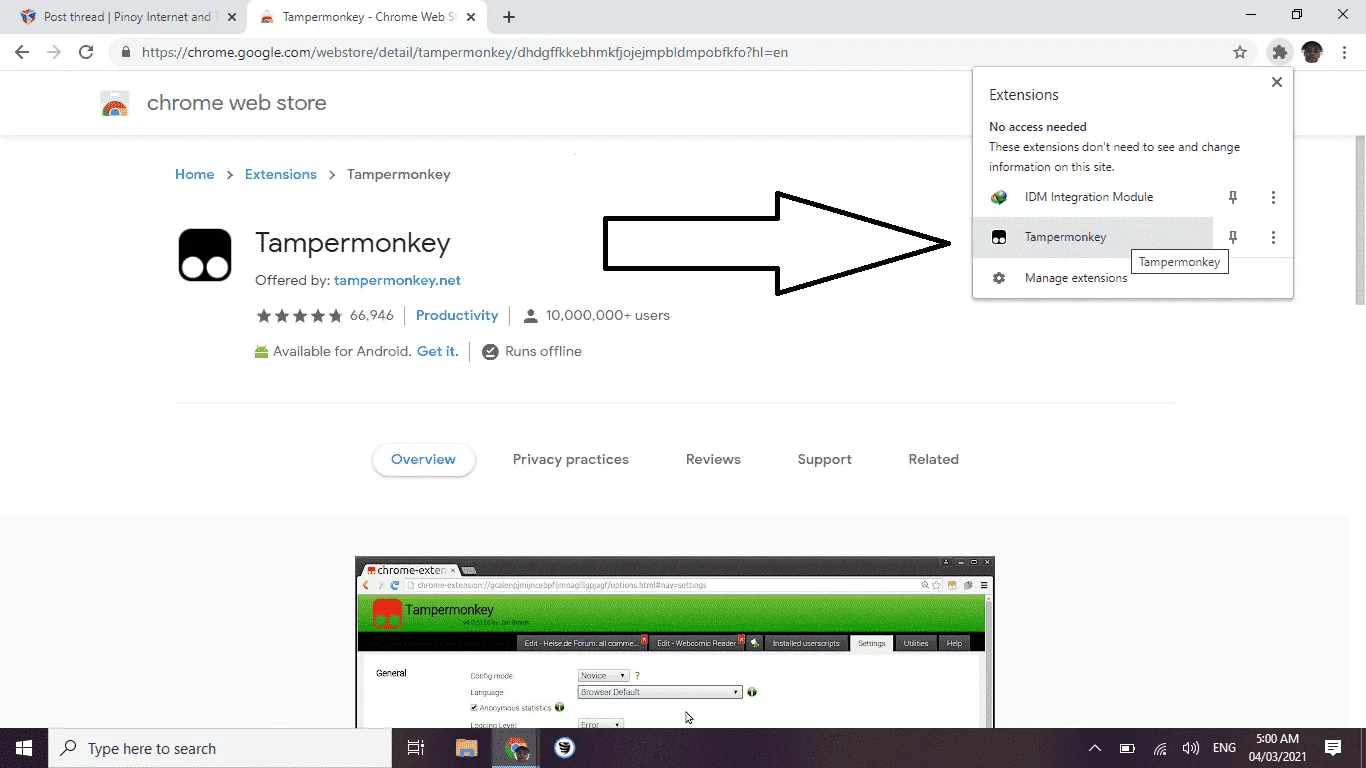Screen dimensions: 1366x768
Task: Click the IDM Integration Module icon
Action: (x=999, y=197)
